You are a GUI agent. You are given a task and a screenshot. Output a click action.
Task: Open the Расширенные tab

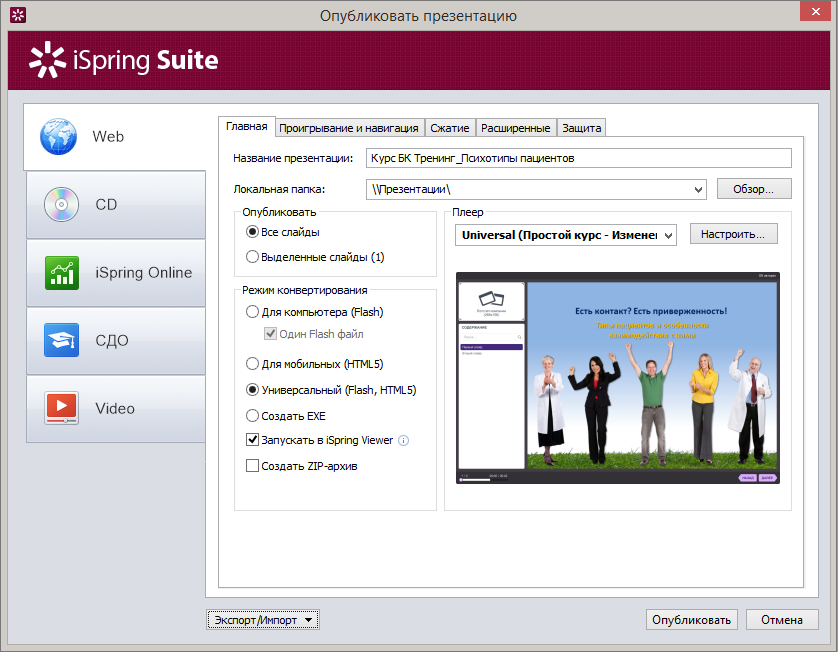[x=516, y=128]
